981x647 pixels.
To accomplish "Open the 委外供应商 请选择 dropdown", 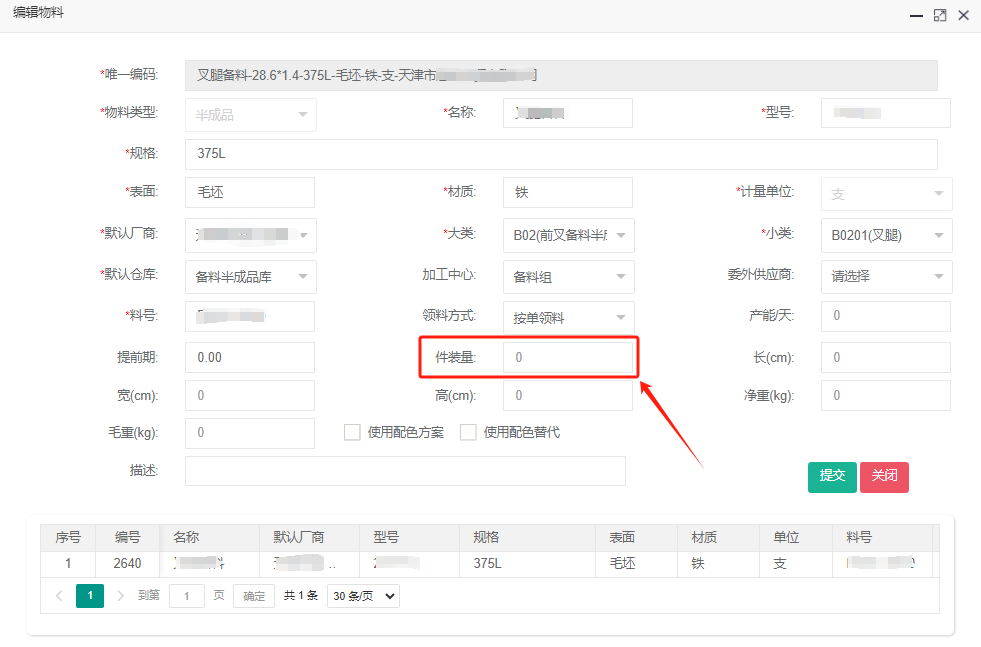I will pyautogui.click(x=886, y=276).
